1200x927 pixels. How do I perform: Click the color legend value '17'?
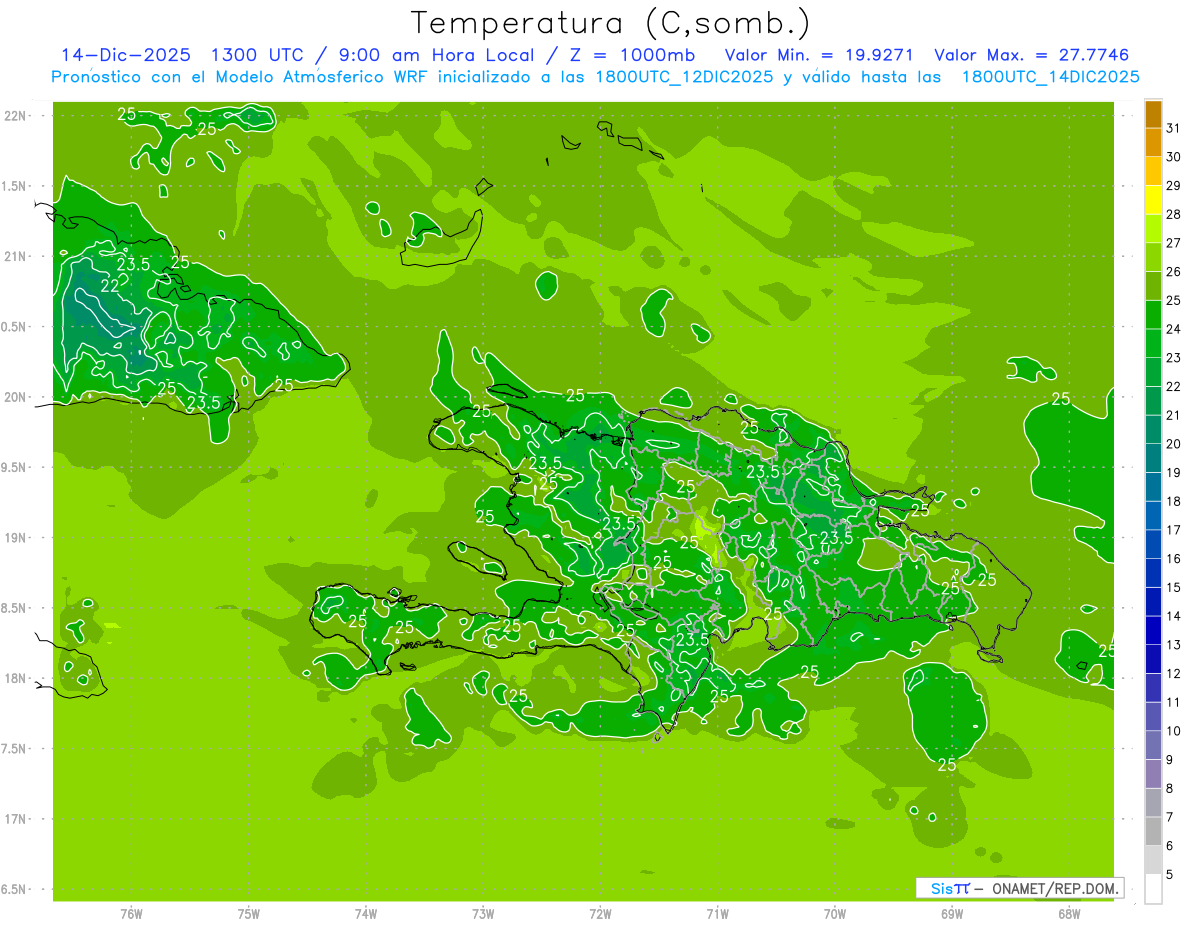click(1174, 530)
